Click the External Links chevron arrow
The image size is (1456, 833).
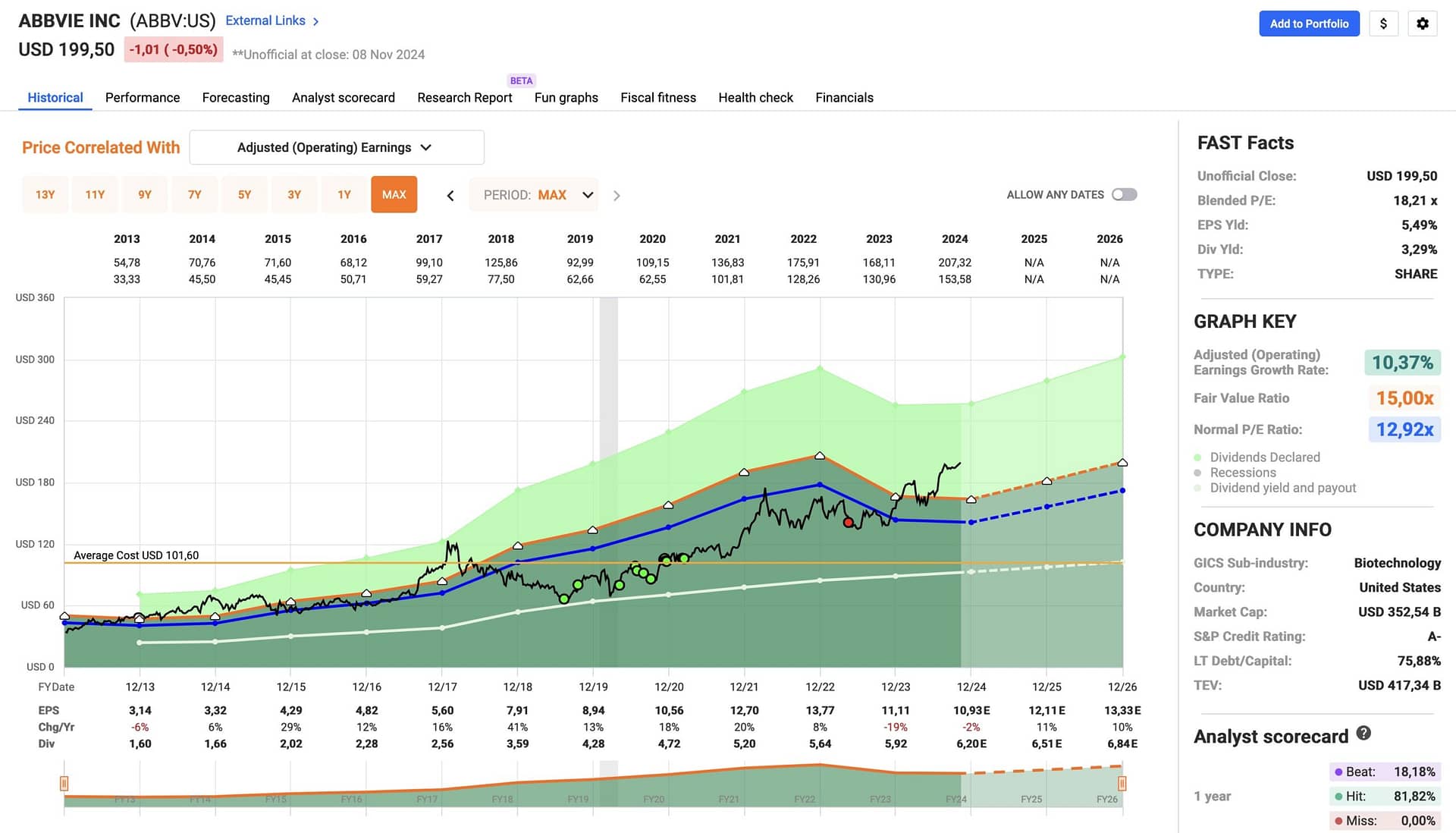pos(316,21)
